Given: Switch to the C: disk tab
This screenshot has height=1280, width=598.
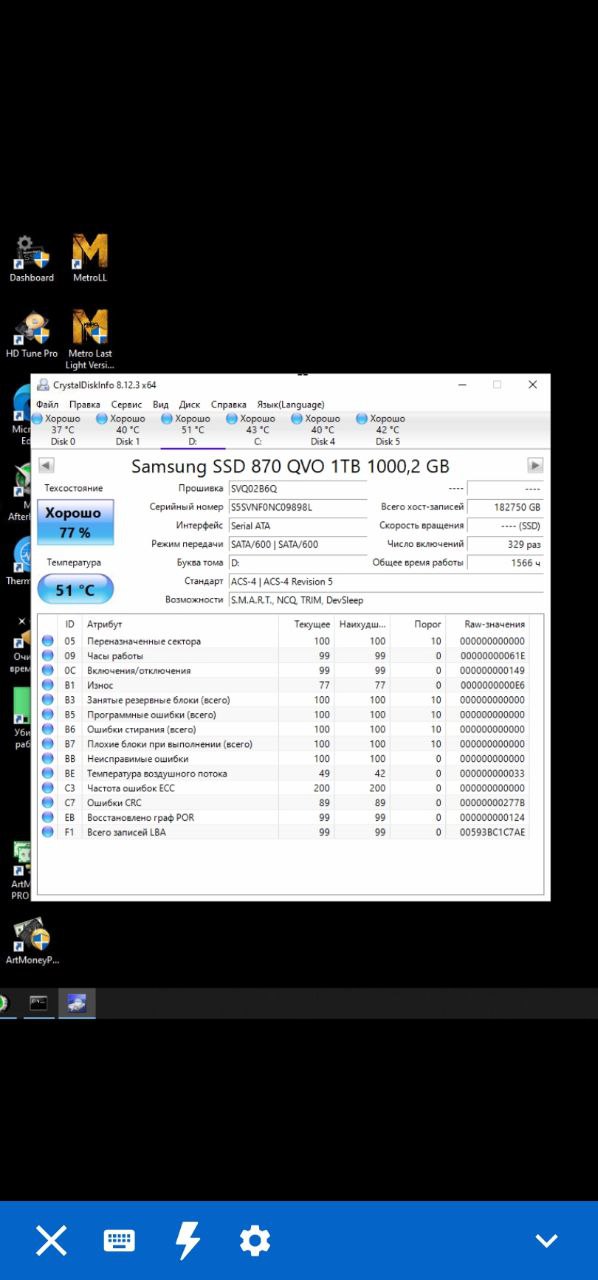Looking at the screenshot, I should click(x=257, y=430).
